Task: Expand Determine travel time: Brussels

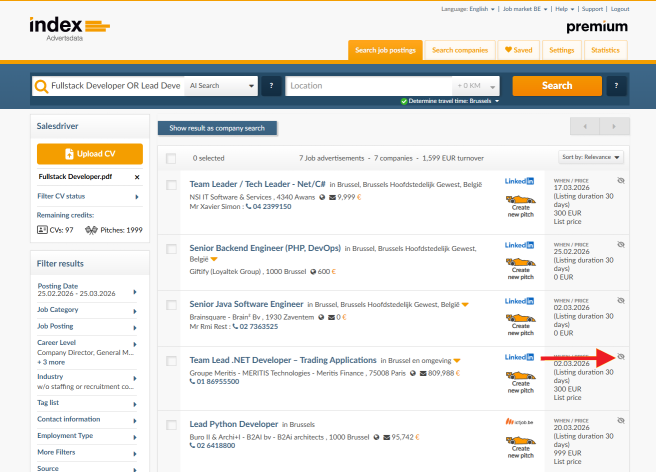Action: [x=450, y=101]
